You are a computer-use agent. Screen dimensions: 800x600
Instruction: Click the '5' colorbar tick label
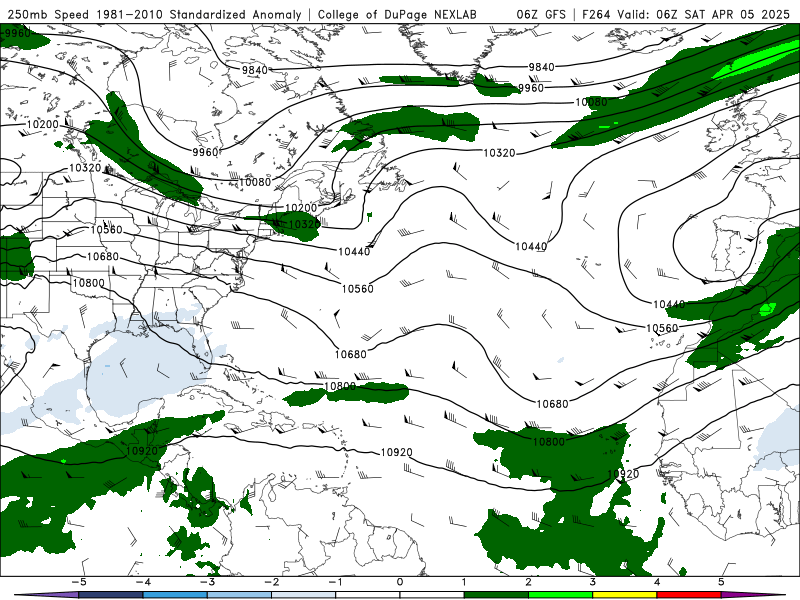[x=721, y=582]
